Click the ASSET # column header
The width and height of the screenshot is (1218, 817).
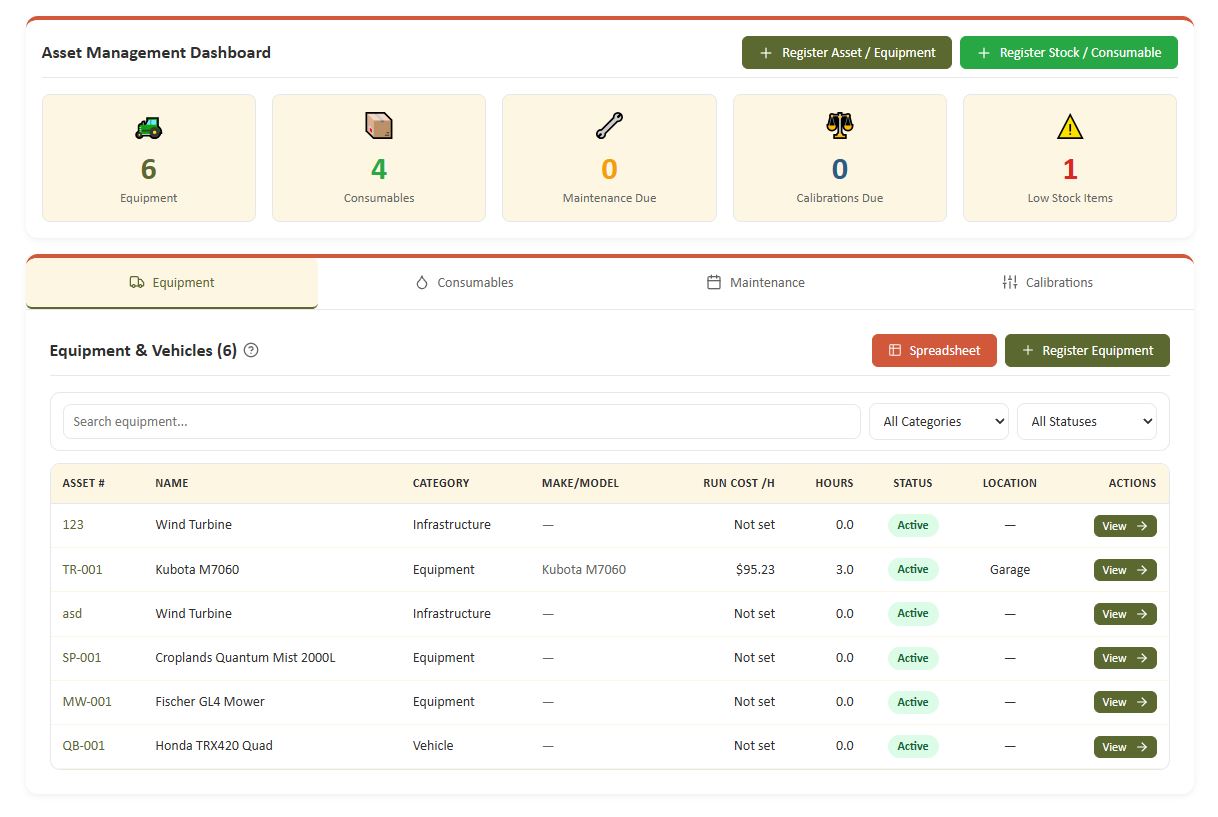[83, 483]
